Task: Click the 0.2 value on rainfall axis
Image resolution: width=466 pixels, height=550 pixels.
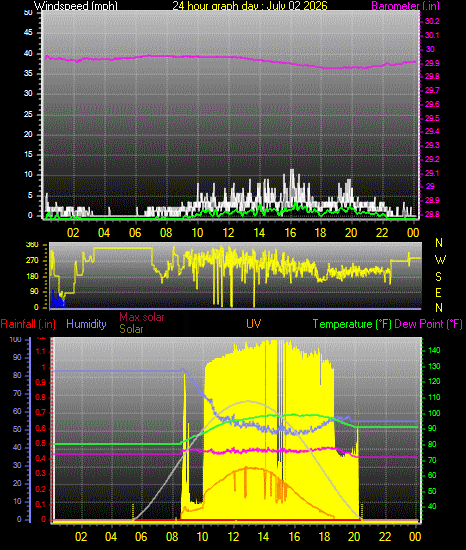Action: [41, 489]
